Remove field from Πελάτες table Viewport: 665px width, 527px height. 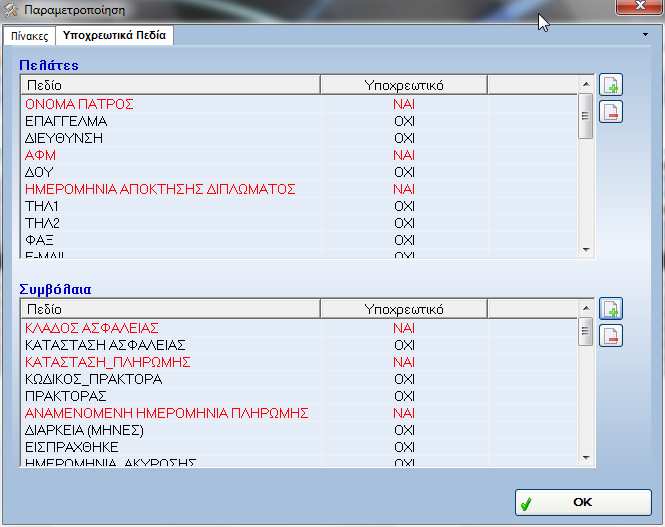[x=611, y=112]
